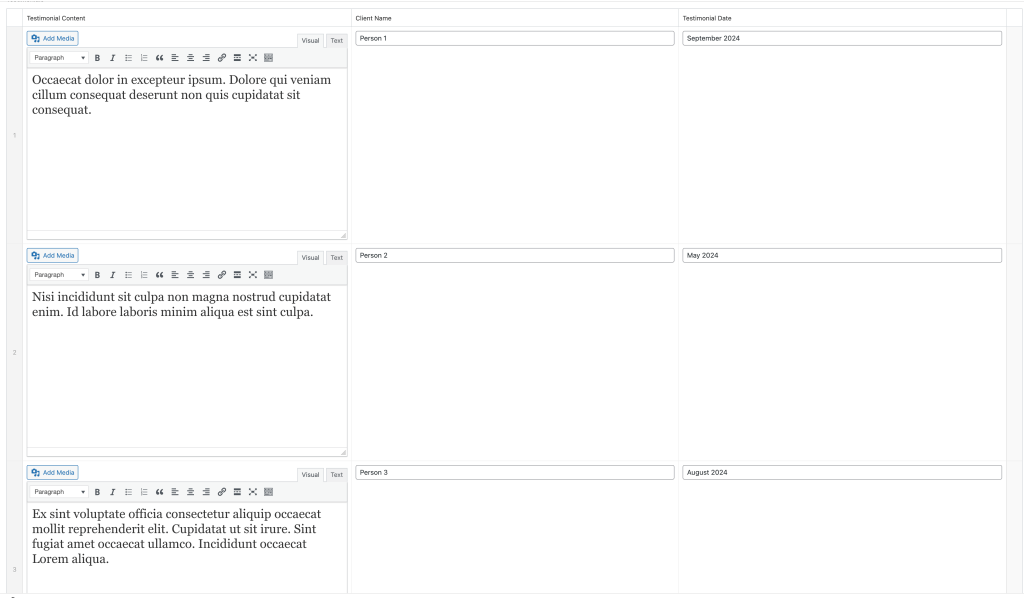Open fullscreen mode for Person 1 testimonial editor

pyautogui.click(x=253, y=58)
